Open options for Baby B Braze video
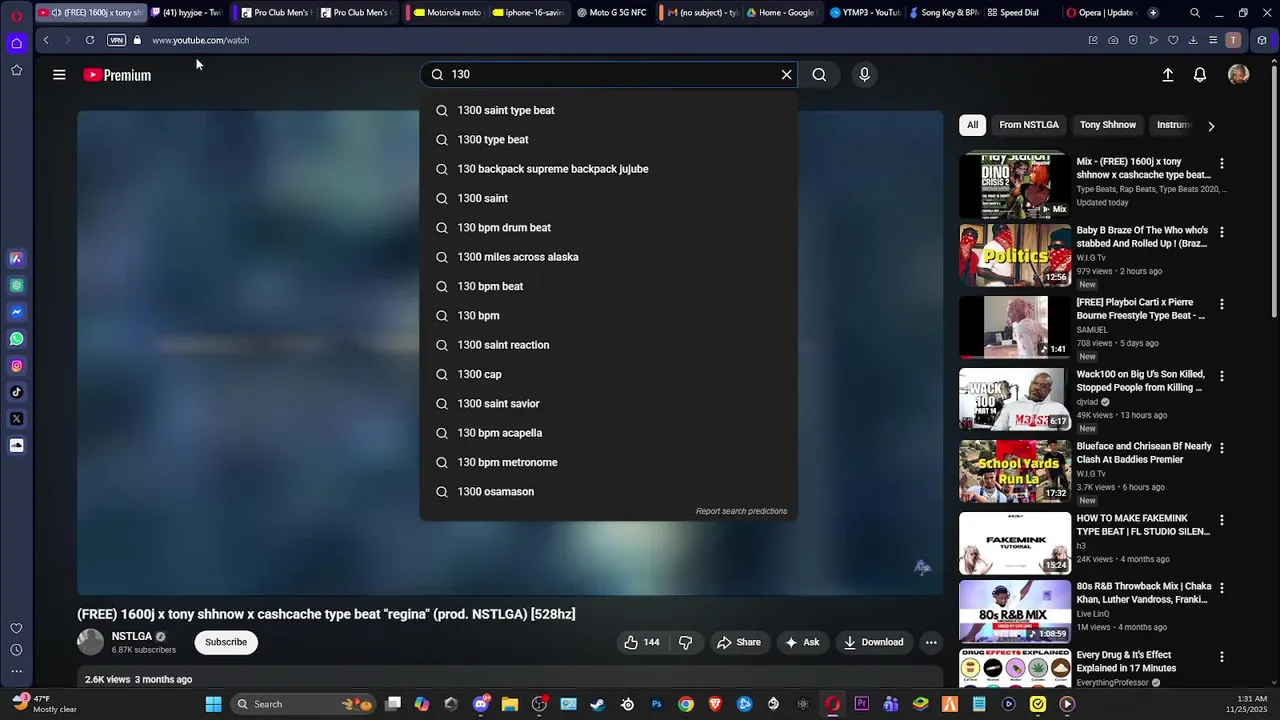The width and height of the screenshot is (1280, 720). (1221, 232)
